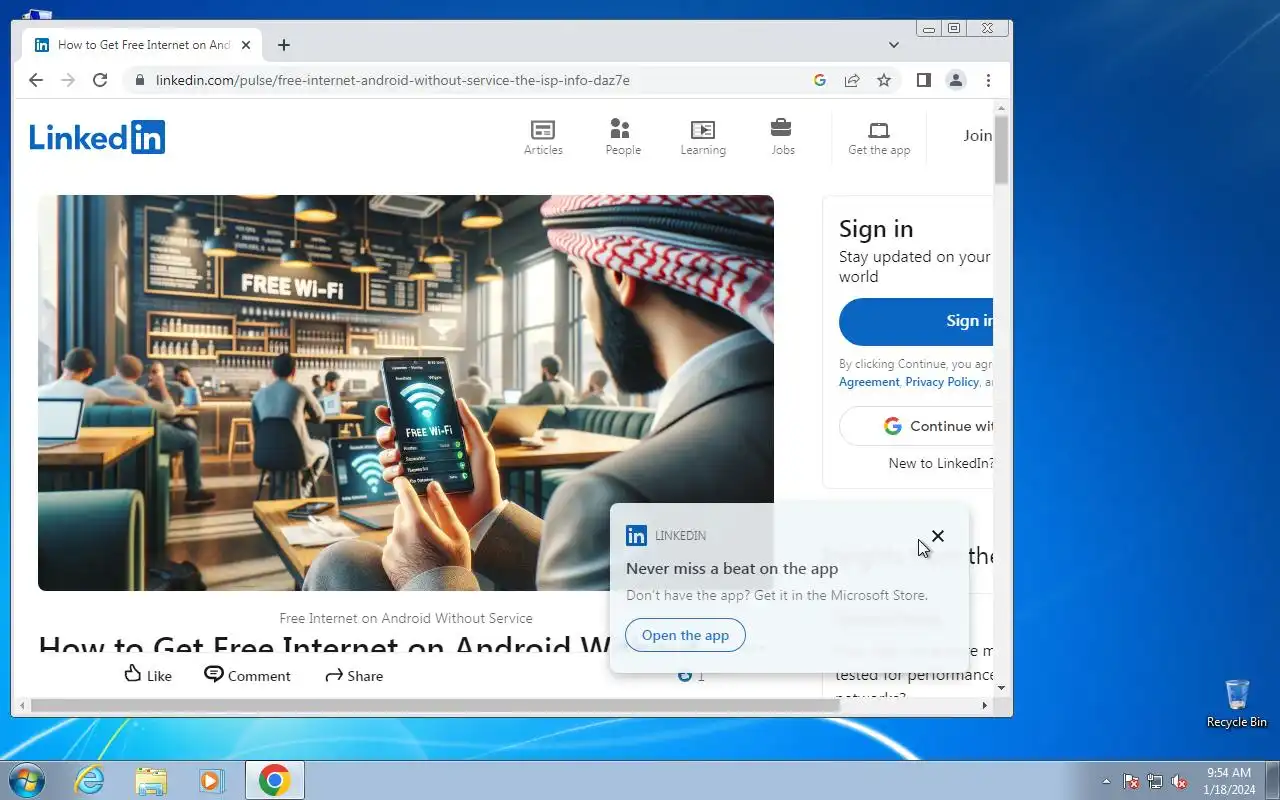The width and height of the screenshot is (1280, 800).
Task: Open Windows Media Player from taskbar
Action: [212, 780]
